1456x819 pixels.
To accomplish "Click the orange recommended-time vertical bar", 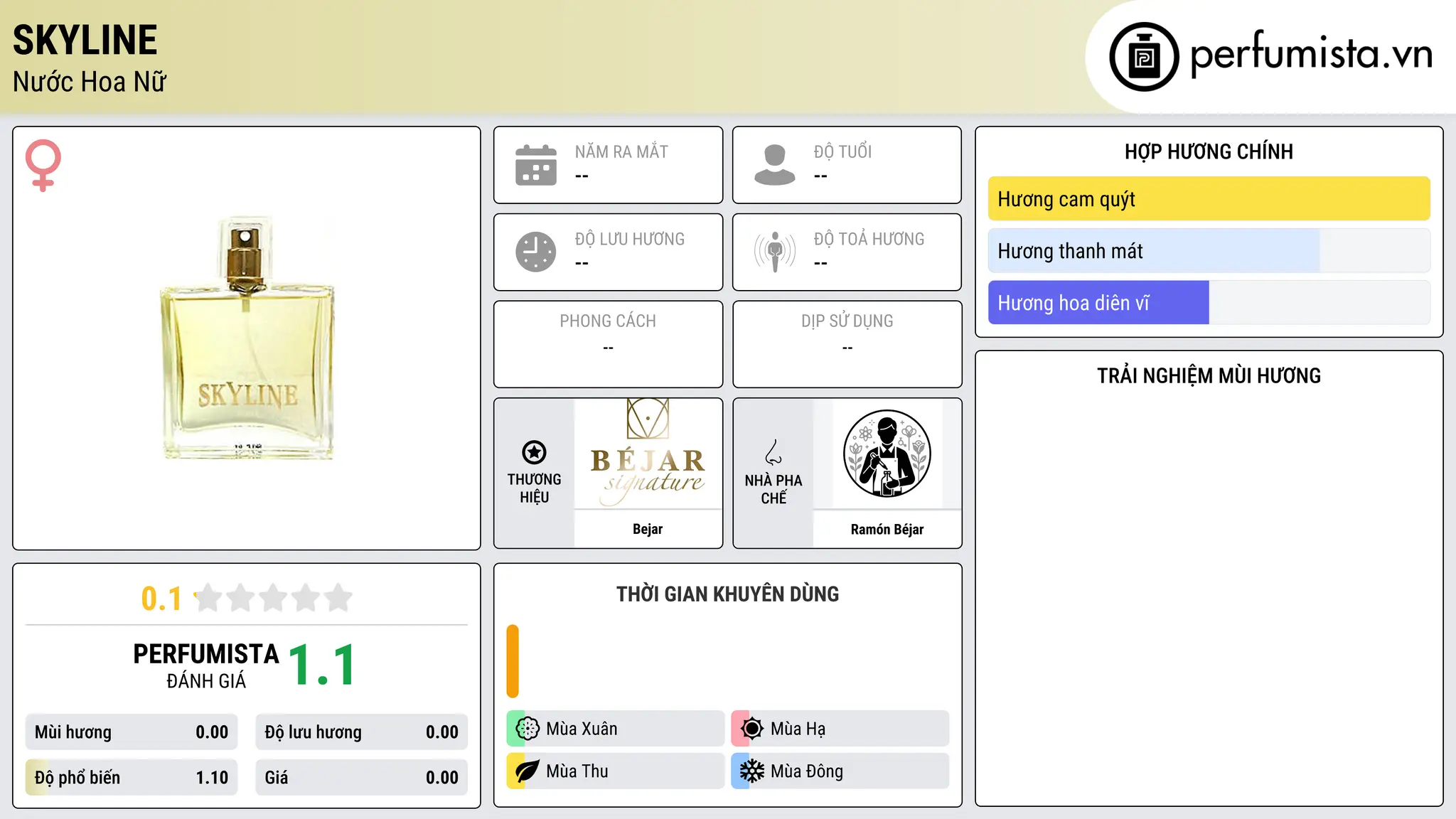I will (513, 661).
